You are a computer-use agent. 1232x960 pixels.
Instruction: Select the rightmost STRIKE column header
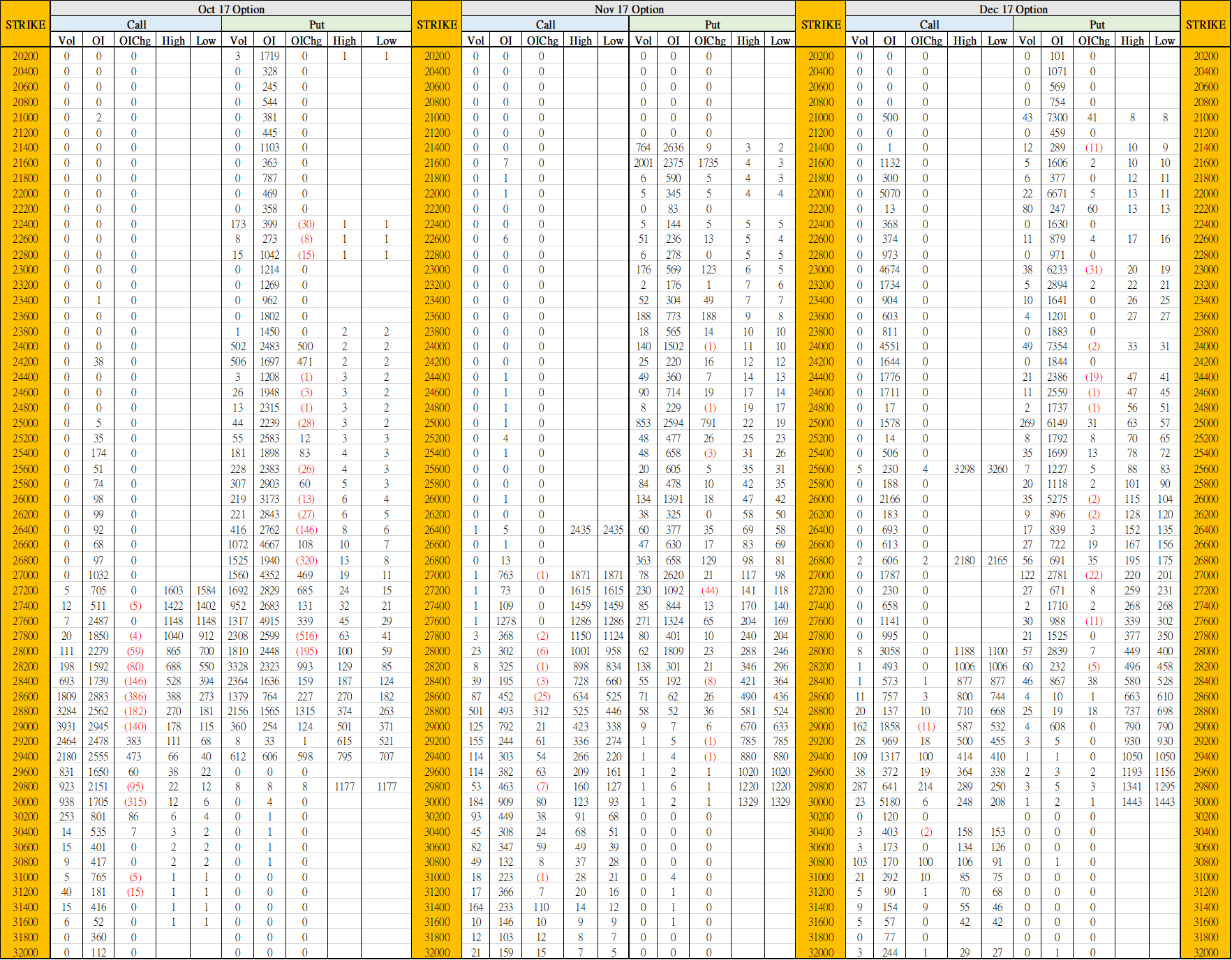(x=1205, y=24)
